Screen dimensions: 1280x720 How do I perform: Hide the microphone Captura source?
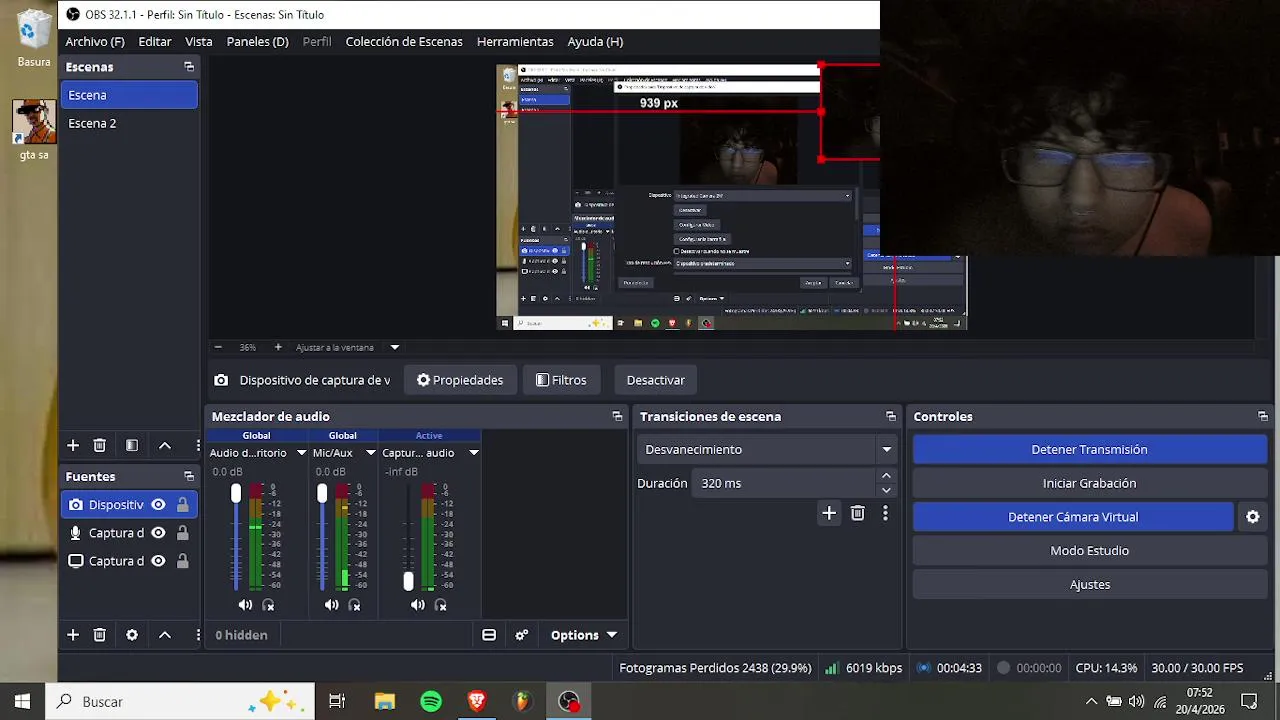158,533
